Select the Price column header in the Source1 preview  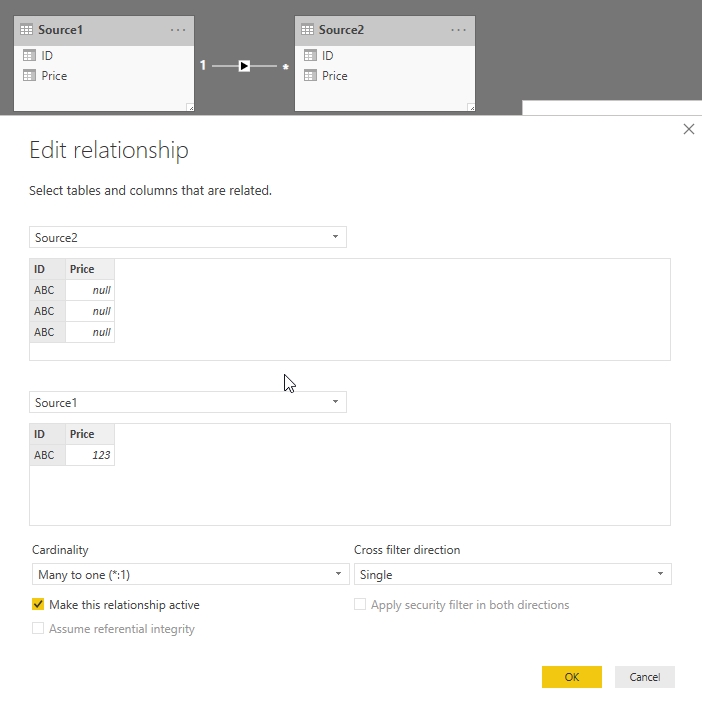90,434
